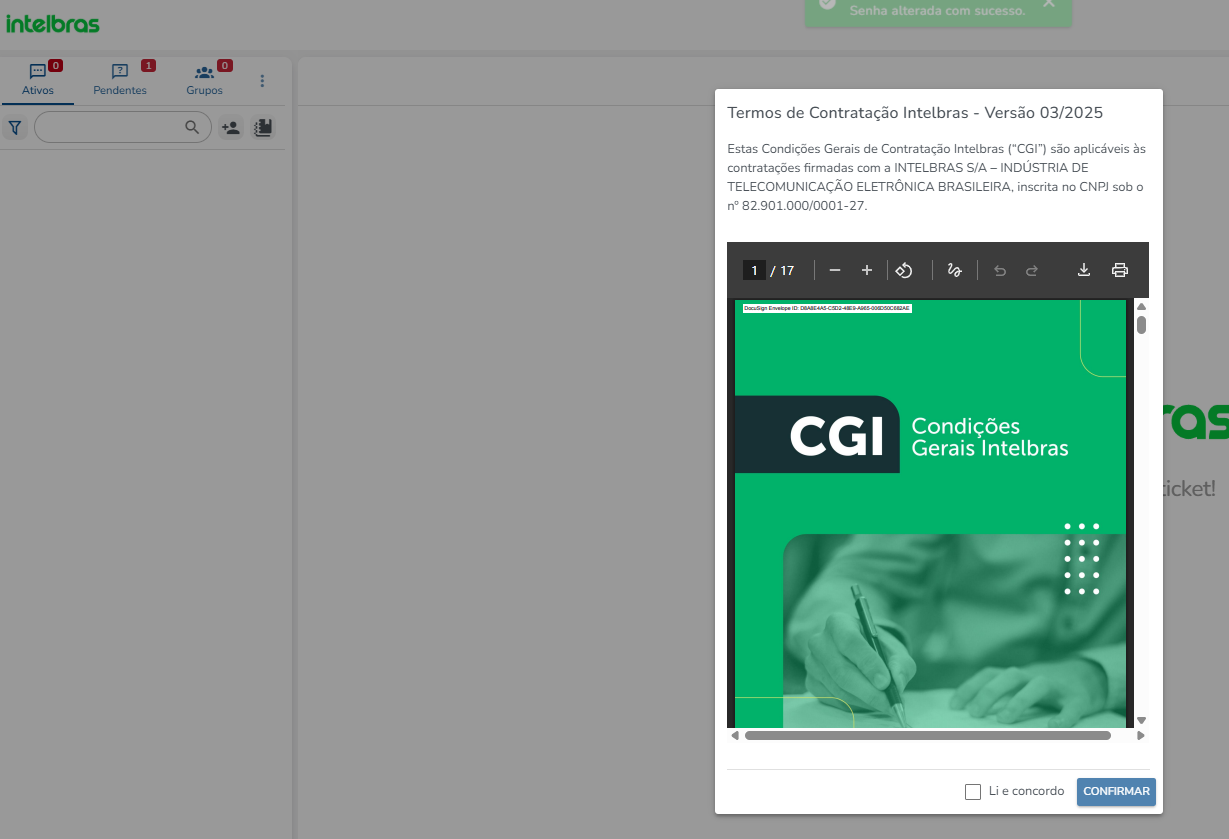The height and width of the screenshot is (839, 1229).
Task: Click the PDF scroll right arrow
Action: click(1141, 735)
